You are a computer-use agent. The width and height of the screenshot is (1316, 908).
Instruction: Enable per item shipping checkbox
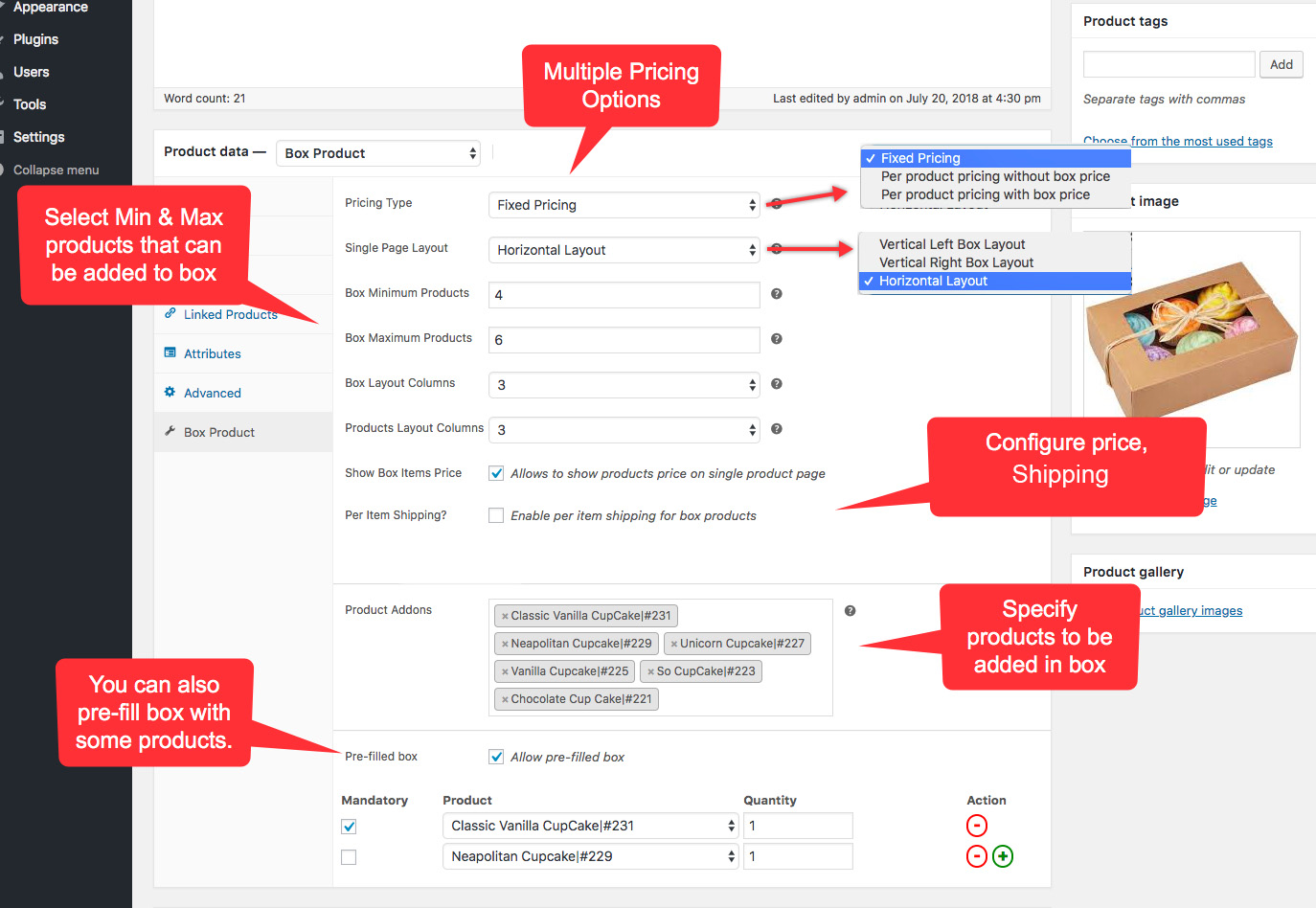(496, 515)
